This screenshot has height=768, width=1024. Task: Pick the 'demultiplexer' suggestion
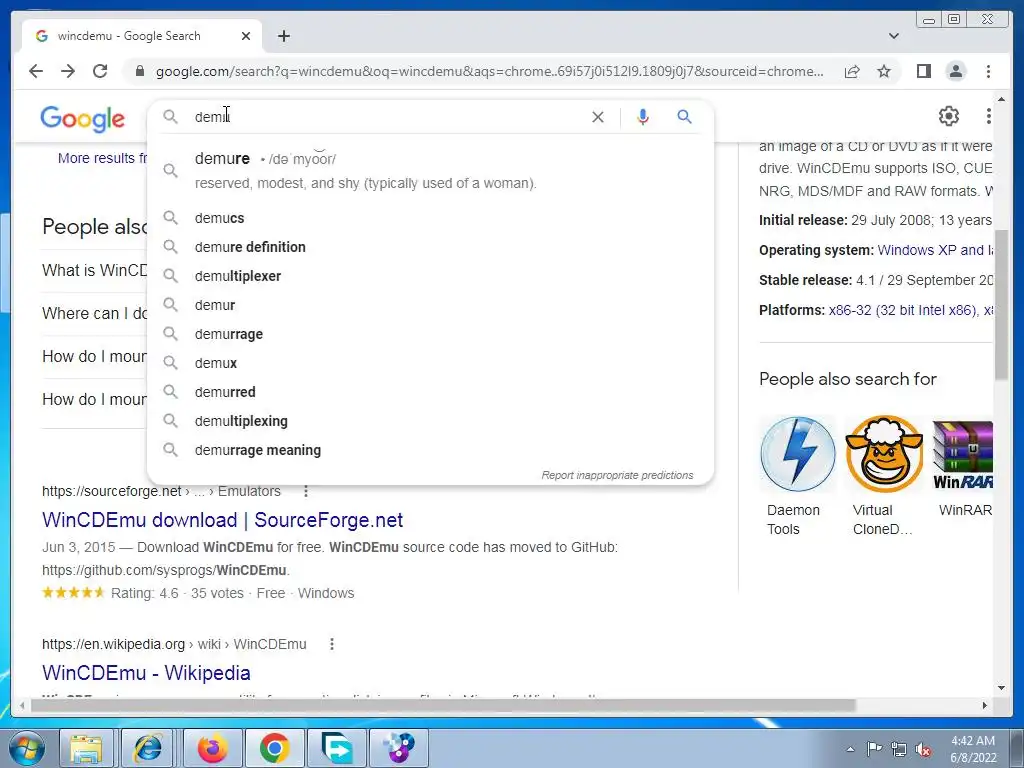[x=430, y=276]
